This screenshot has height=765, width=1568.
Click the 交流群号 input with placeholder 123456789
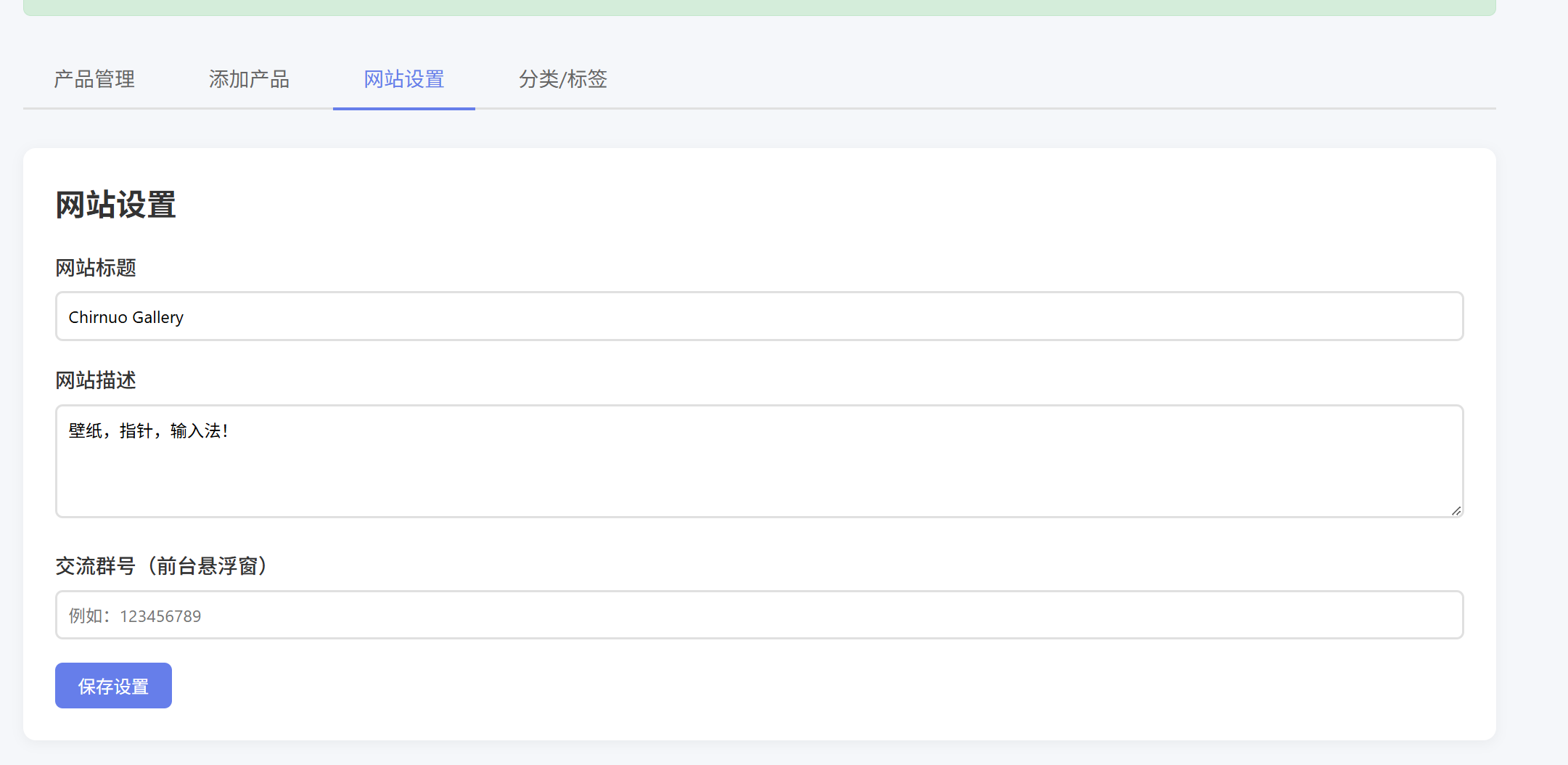pyautogui.click(x=759, y=615)
